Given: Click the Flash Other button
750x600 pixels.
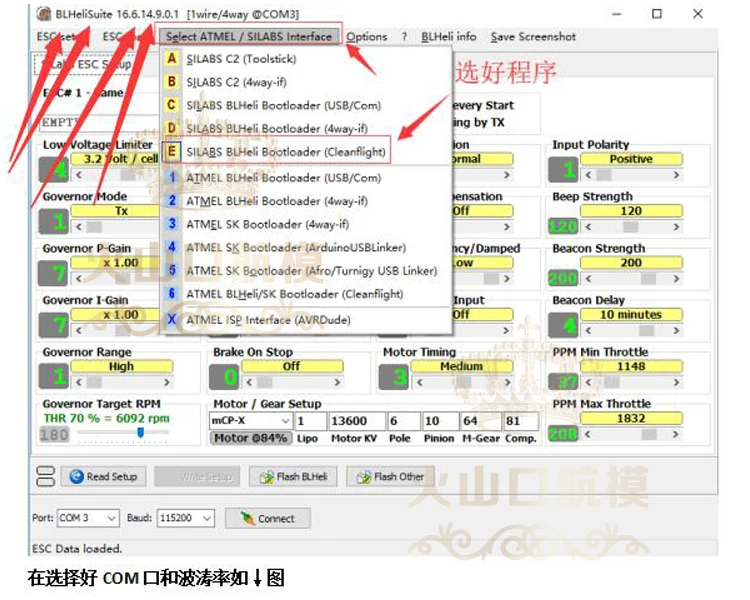Looking at the screenshot, I should 390,477.
